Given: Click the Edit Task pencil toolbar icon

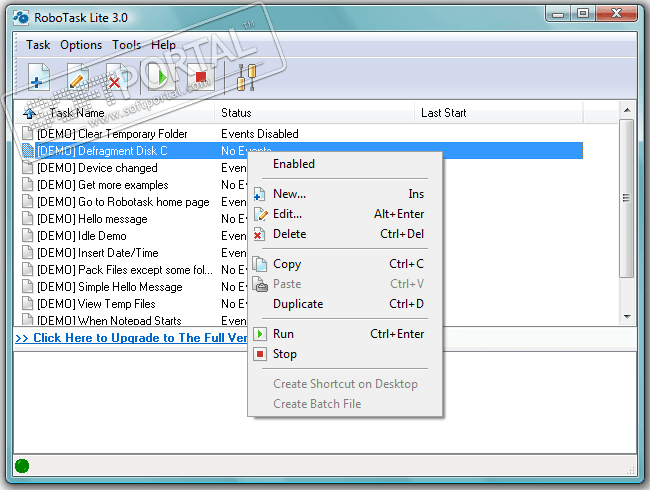Looking at the screenshot, I should (78, 77).
